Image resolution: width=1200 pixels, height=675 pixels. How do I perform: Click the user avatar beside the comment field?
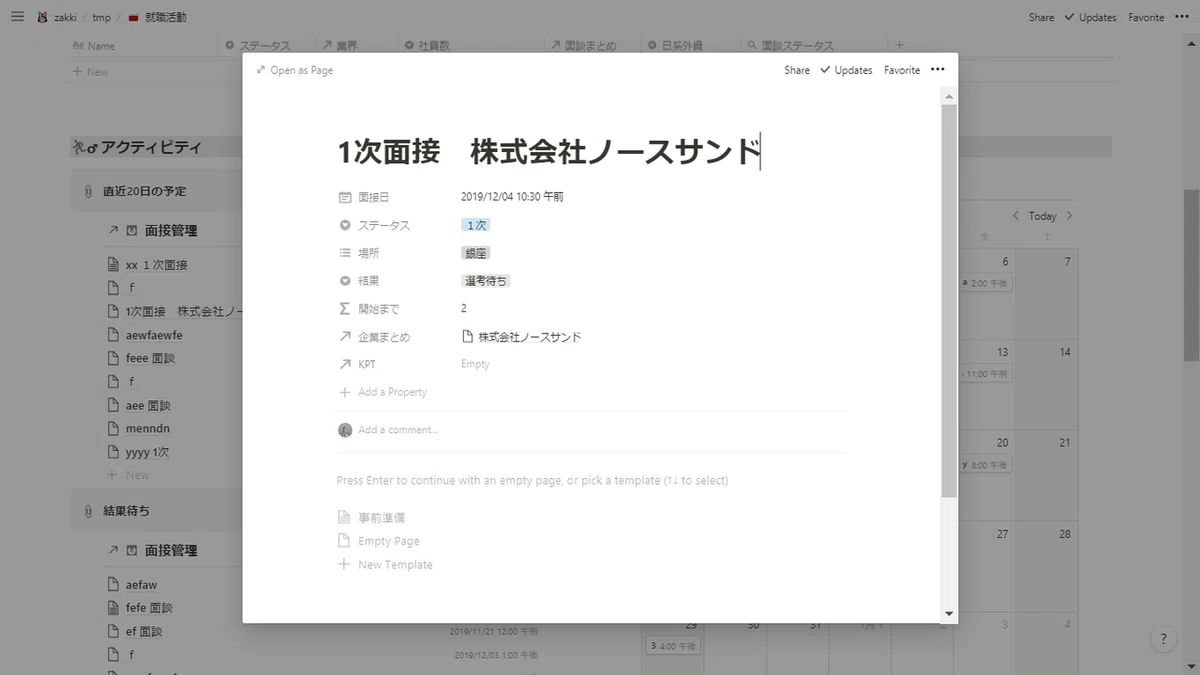[345, 430]
